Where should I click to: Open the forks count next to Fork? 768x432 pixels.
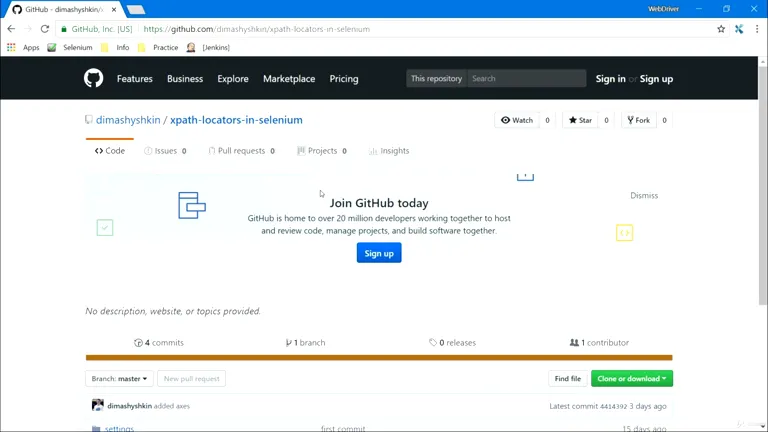(665, 120)
